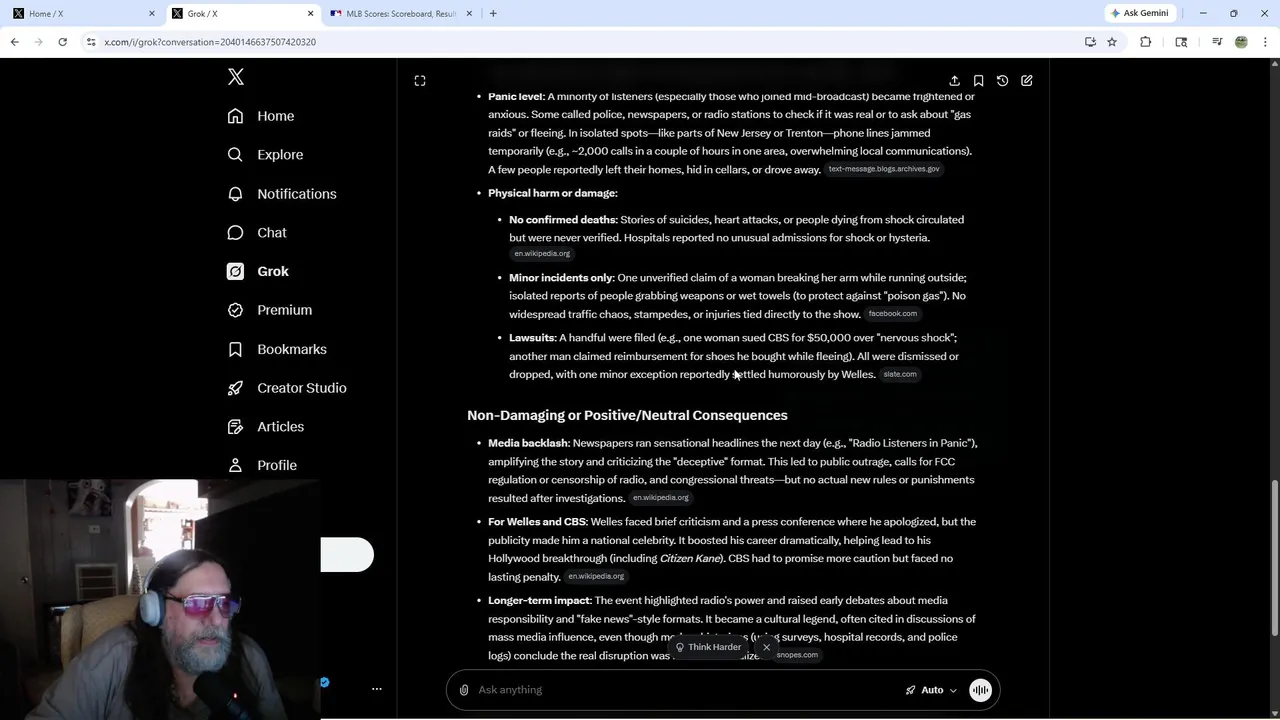Share the Grok conversation
Image resolution: width=1280 pixels, height=720 pixels.
[954, 81]
